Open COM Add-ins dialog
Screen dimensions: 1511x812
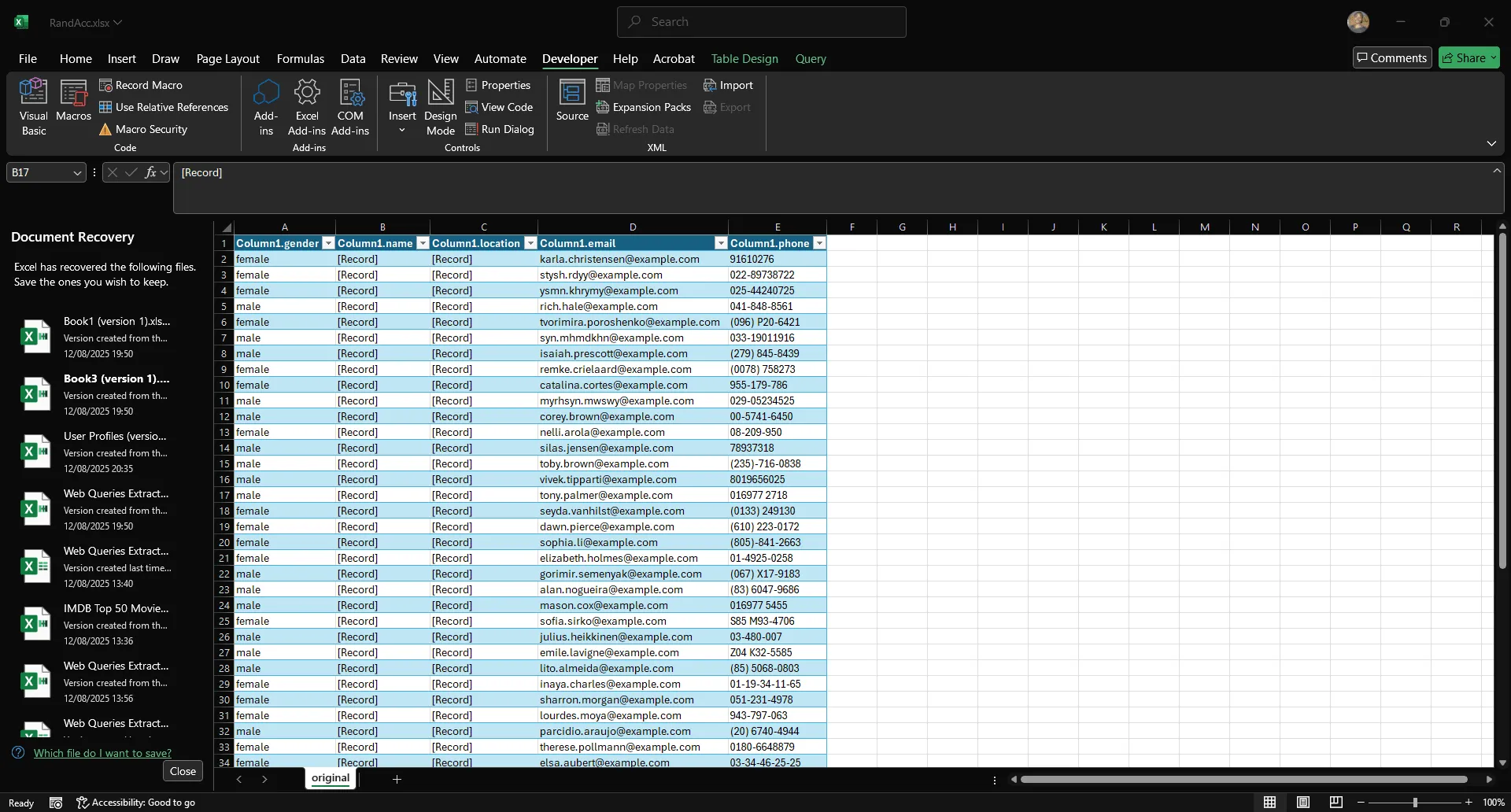tap(350, 107)
